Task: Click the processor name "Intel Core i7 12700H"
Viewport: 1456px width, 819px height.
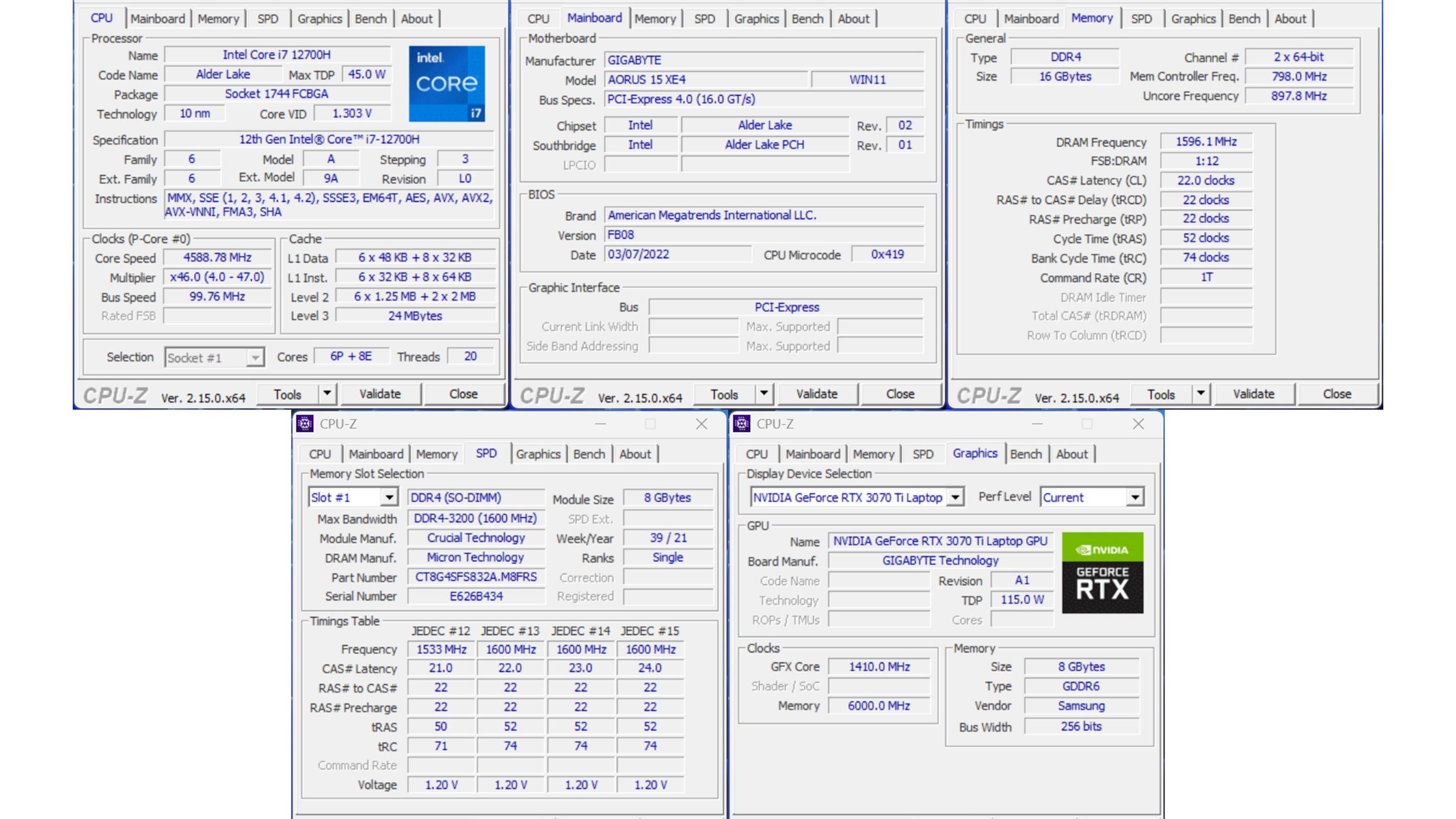Action: (277, 55)
